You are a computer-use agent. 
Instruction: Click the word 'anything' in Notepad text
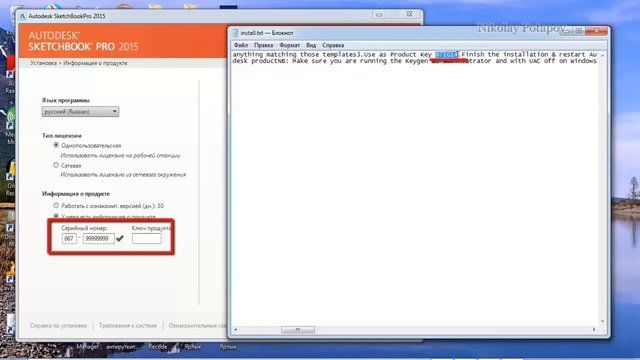248,54
